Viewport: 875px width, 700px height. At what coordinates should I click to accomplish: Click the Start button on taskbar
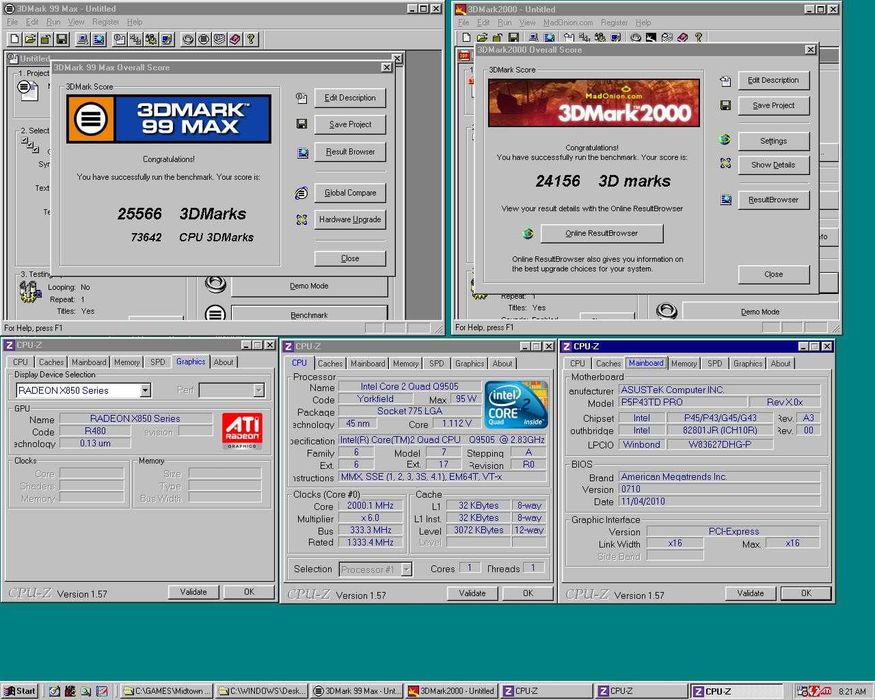point(20,691)
